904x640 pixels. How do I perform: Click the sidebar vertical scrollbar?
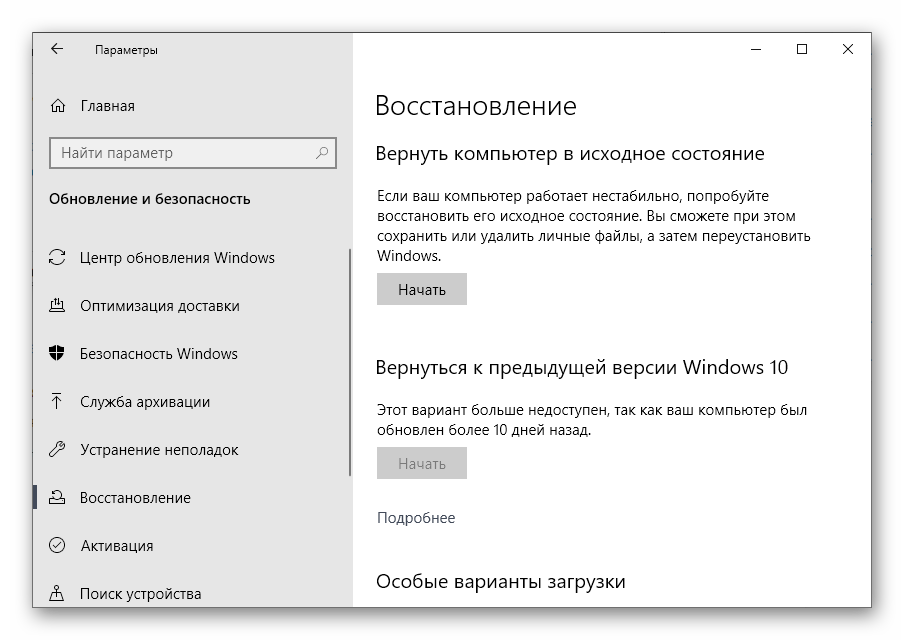click(349, 360)
